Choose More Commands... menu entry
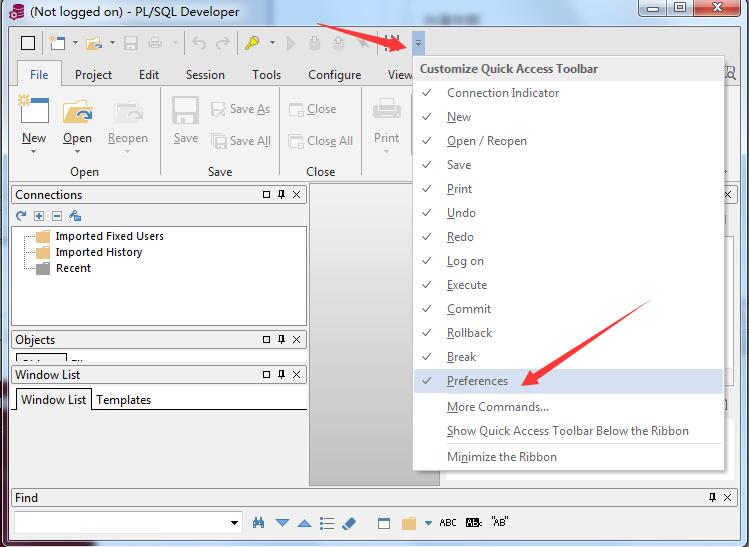Viewport: 749px width, 547px height. point(497,407)
